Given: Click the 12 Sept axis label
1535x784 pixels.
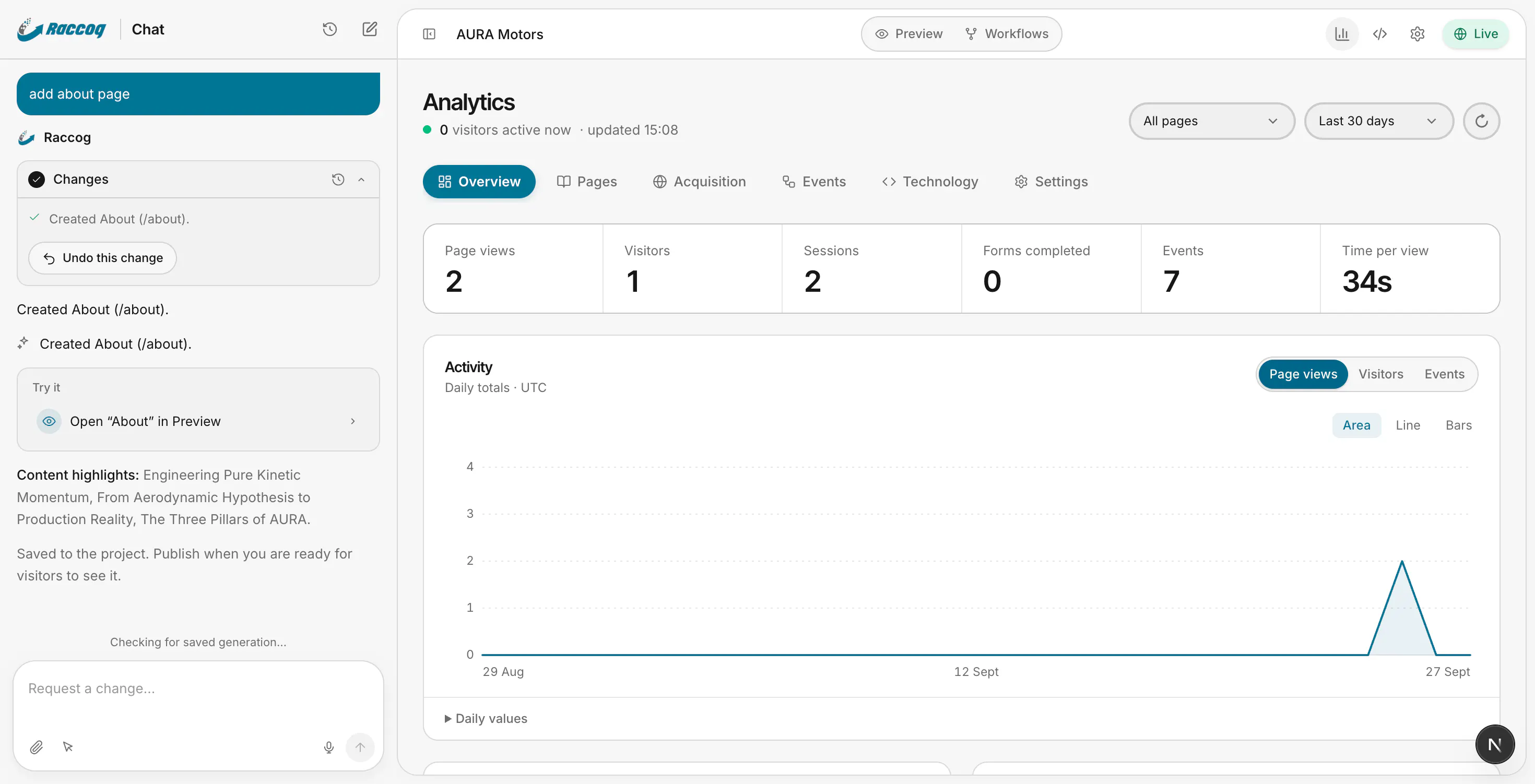Looking at the screenshot, I should click(x=976, y=671).
